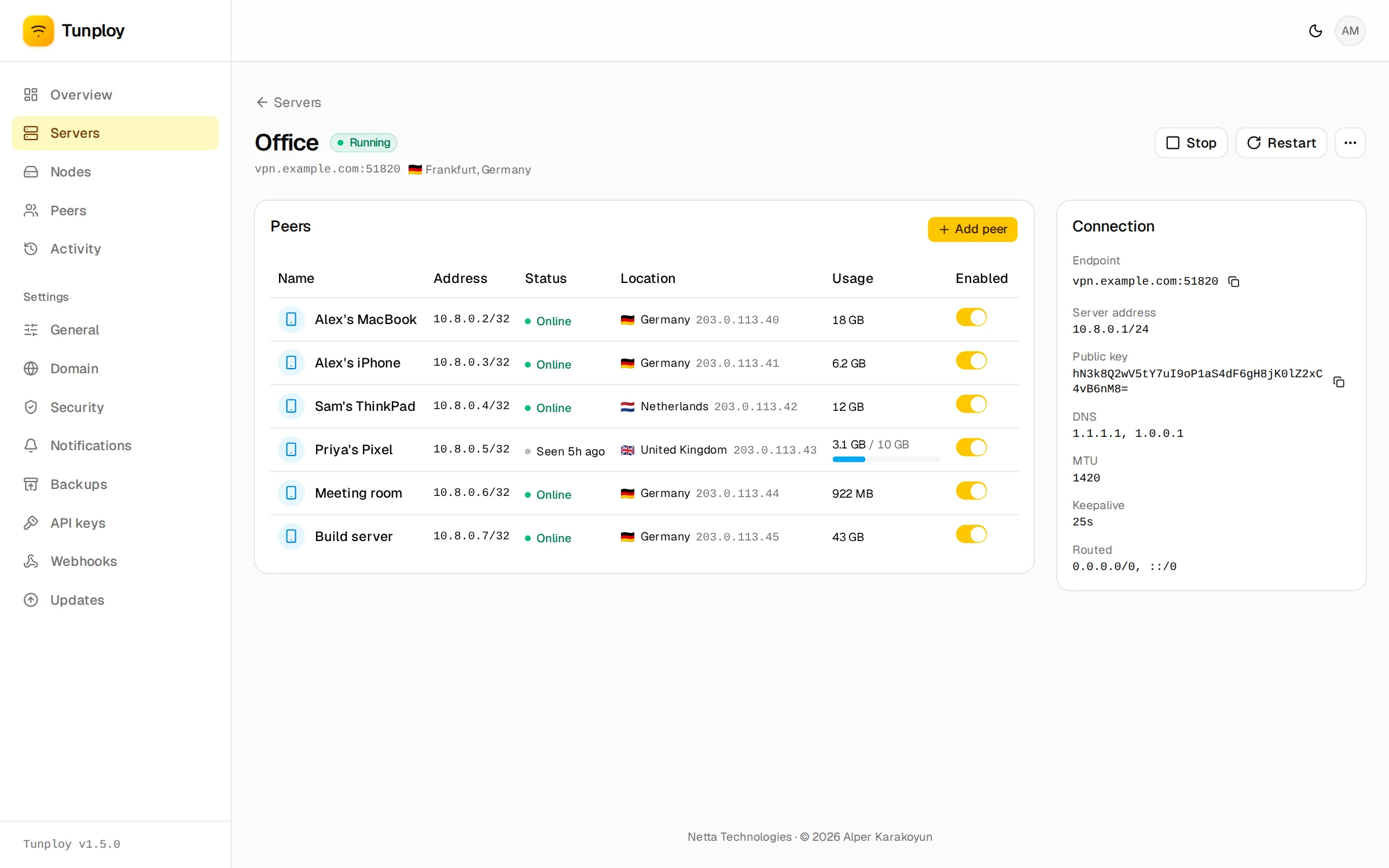Turn off Sam's ThinkPad enabled switch

pos(971,404)
